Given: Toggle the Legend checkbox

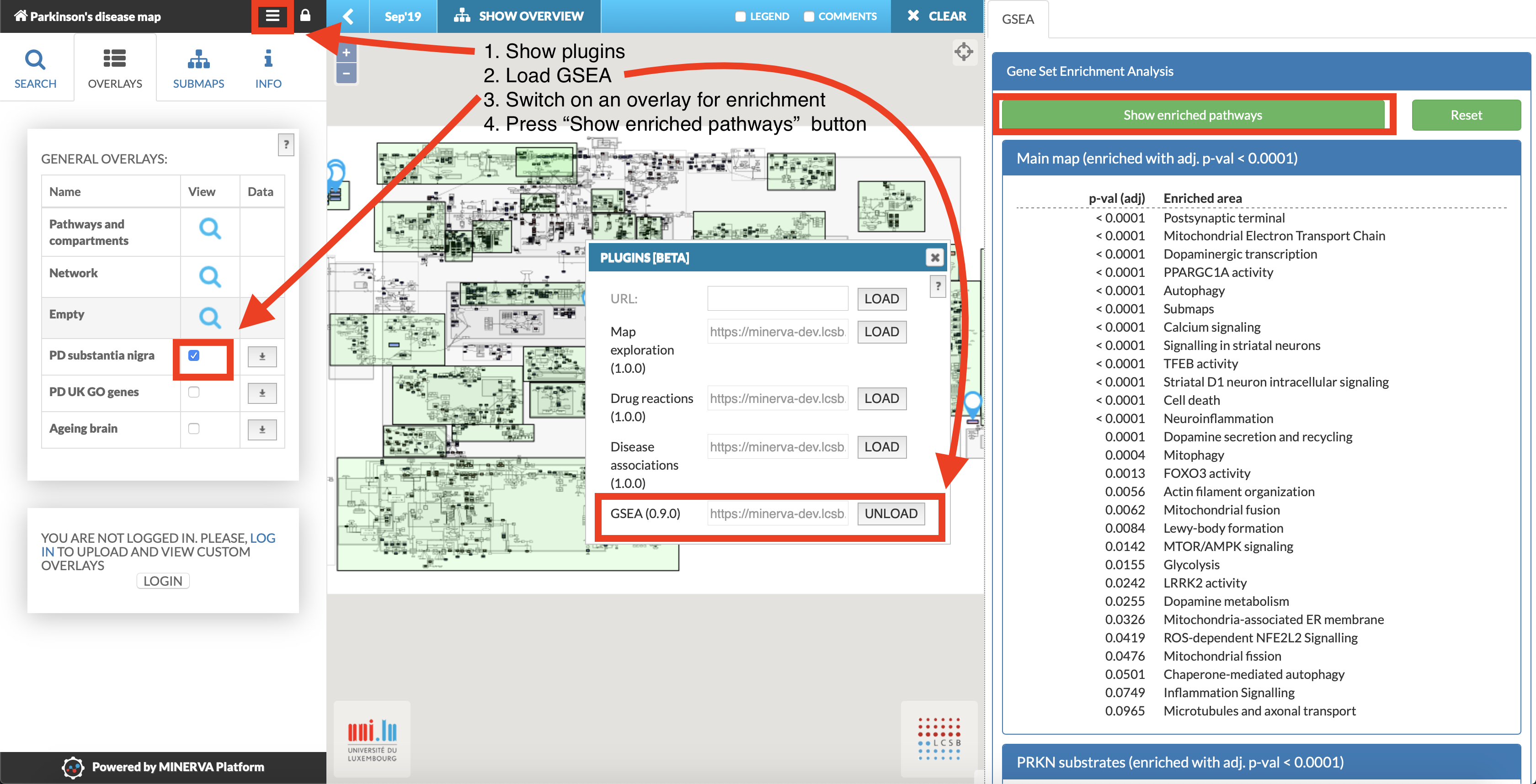Looking at the screenshot, I should 740,17.
